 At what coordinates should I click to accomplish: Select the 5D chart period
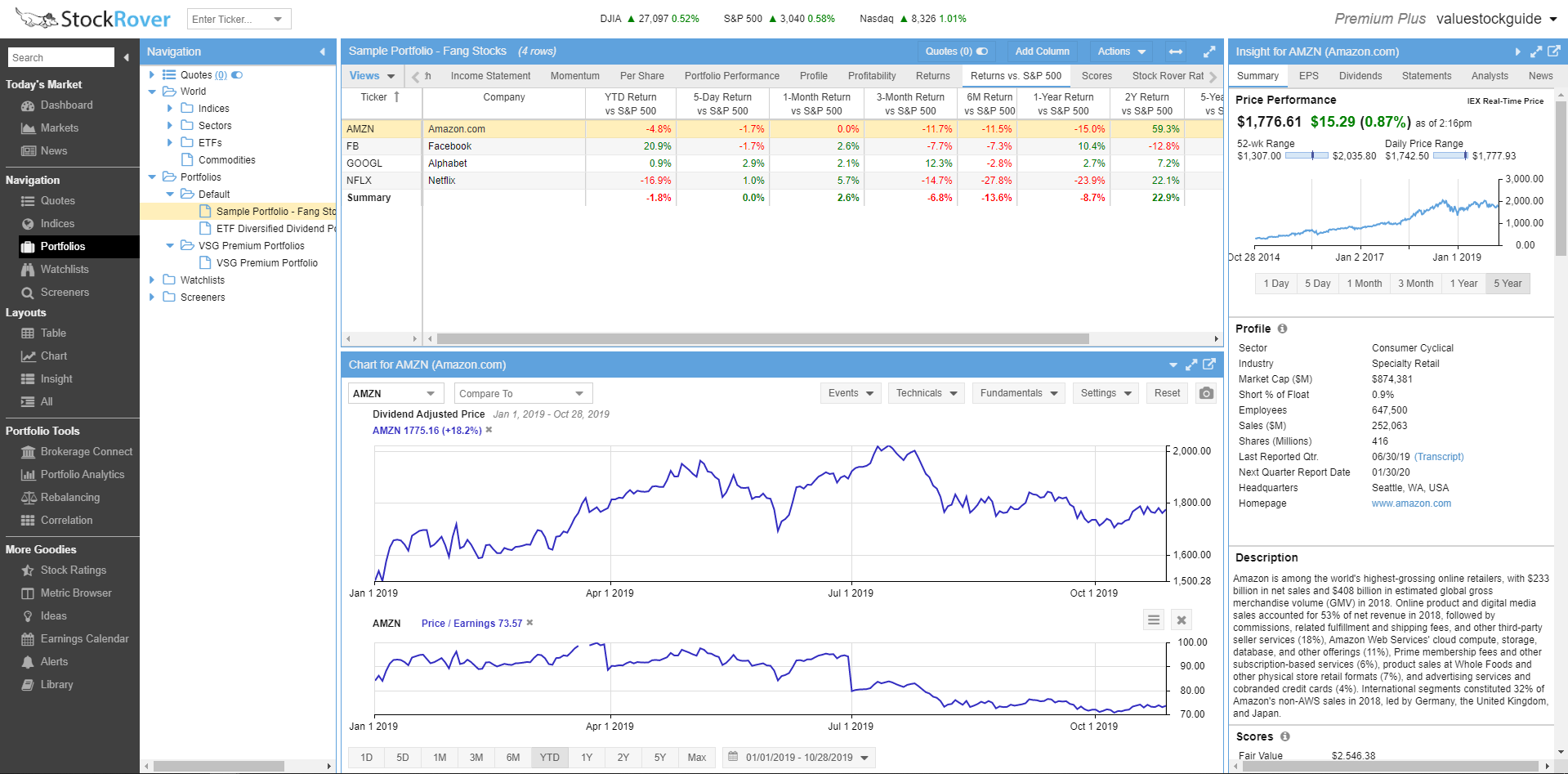[403, 758]
